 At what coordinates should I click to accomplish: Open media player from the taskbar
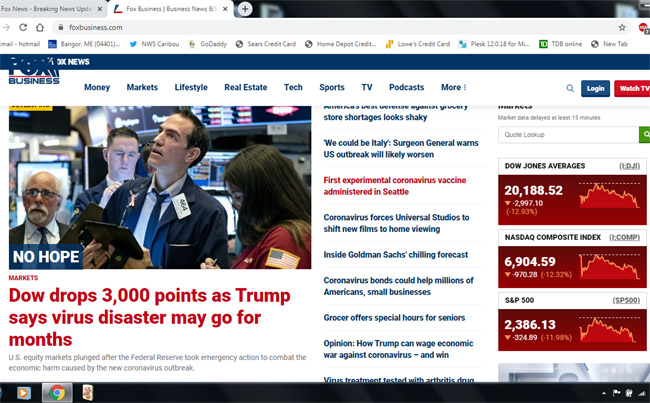(x=24, y=393)
